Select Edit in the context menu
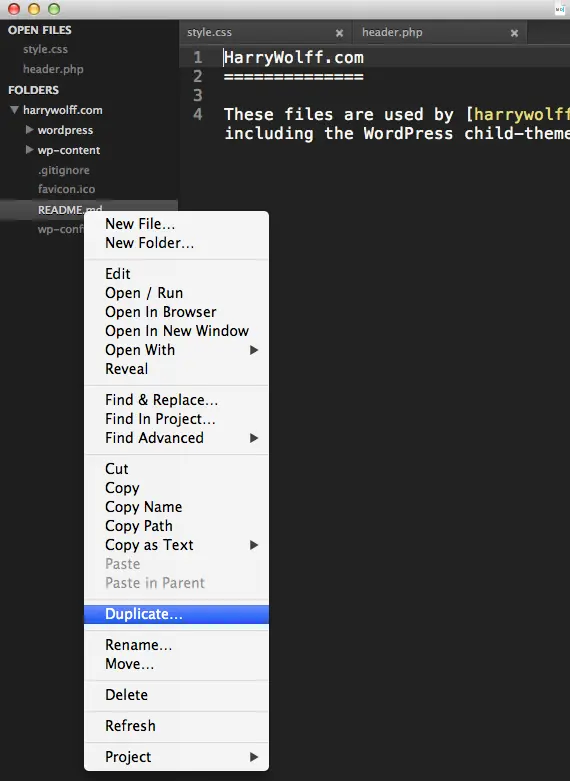570x781 pixels. pyautogui.click(x=176, y=274)
